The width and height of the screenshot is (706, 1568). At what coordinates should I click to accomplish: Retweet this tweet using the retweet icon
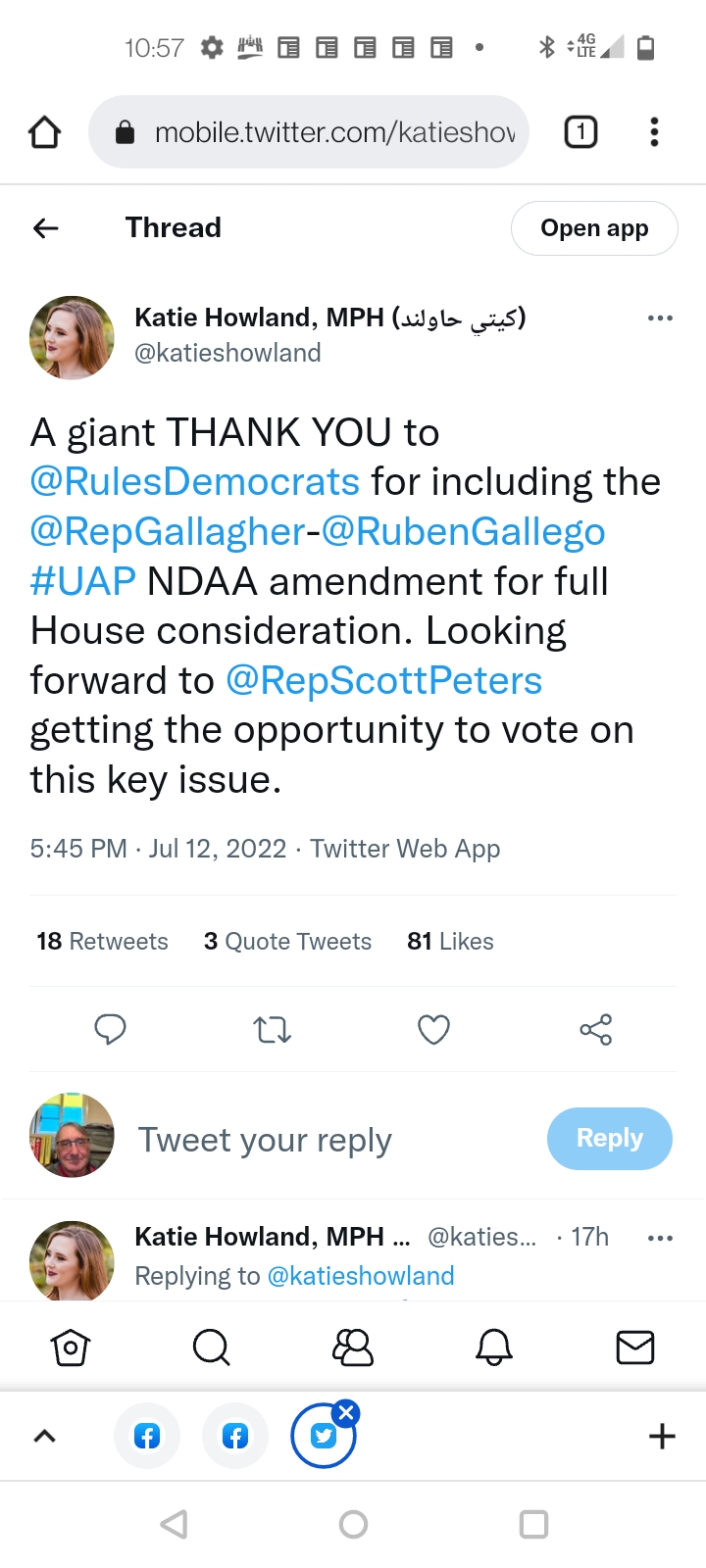(x=272, y=1029)
